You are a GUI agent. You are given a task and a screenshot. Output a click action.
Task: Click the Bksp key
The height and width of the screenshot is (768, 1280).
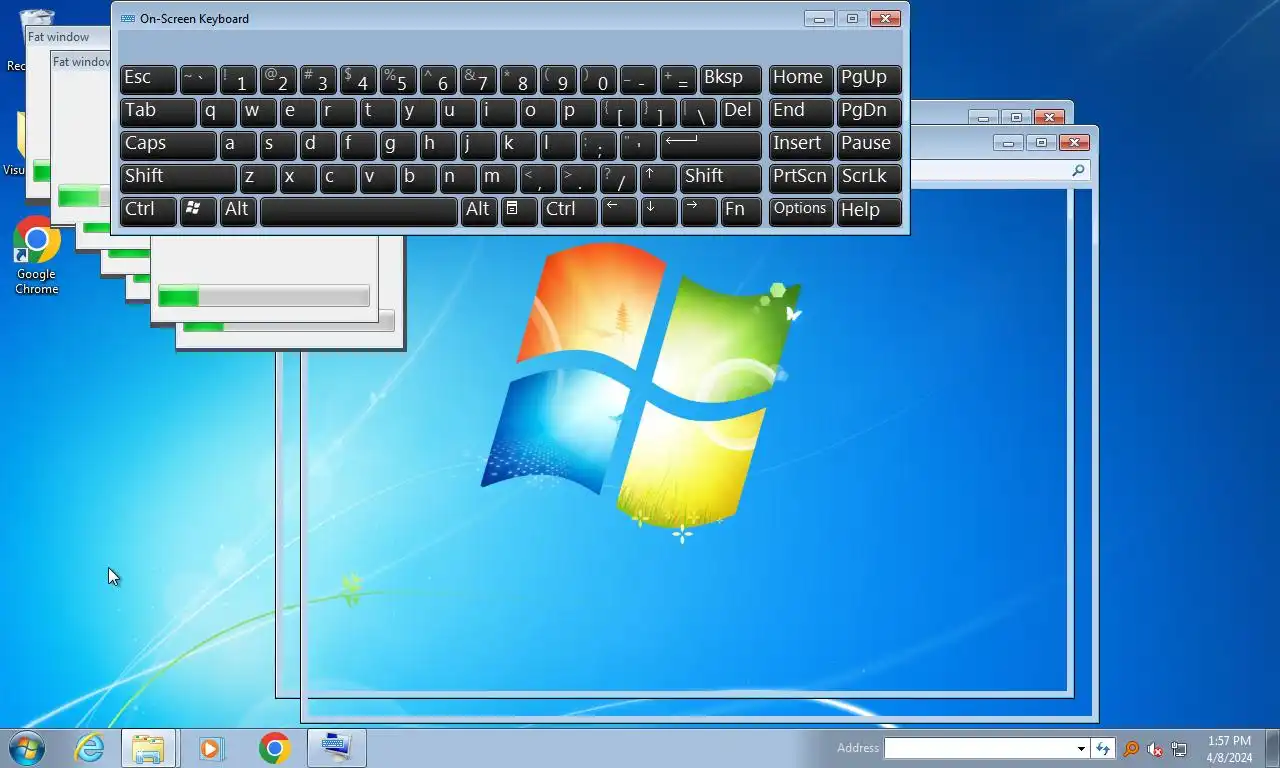(731, 78)
